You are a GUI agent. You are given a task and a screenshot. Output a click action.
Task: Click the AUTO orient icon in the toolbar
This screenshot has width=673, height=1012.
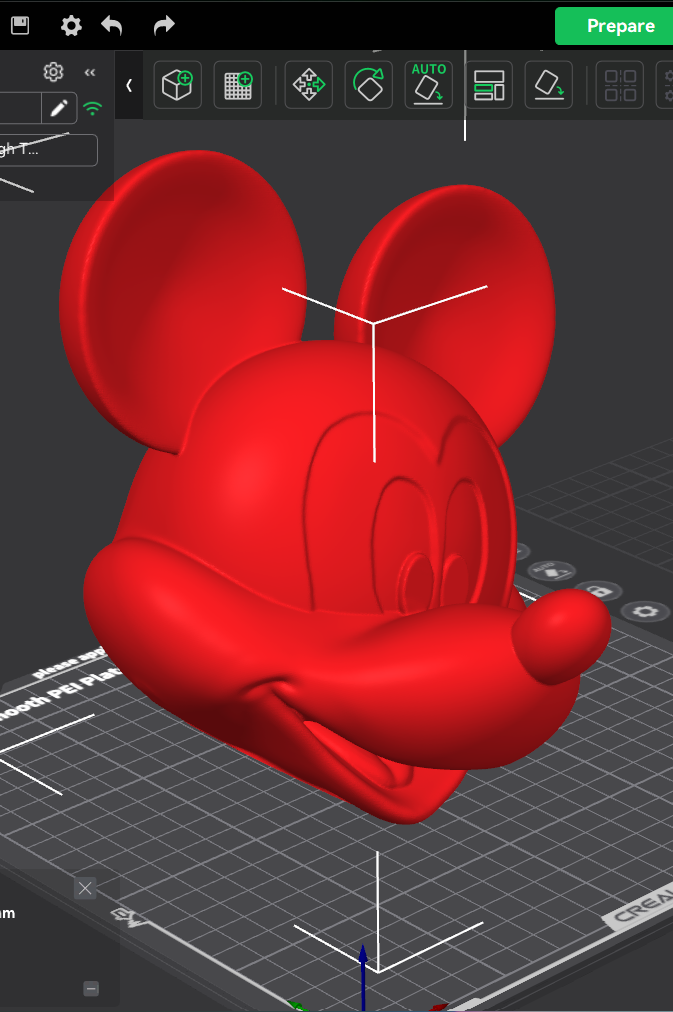pos(428,85)
